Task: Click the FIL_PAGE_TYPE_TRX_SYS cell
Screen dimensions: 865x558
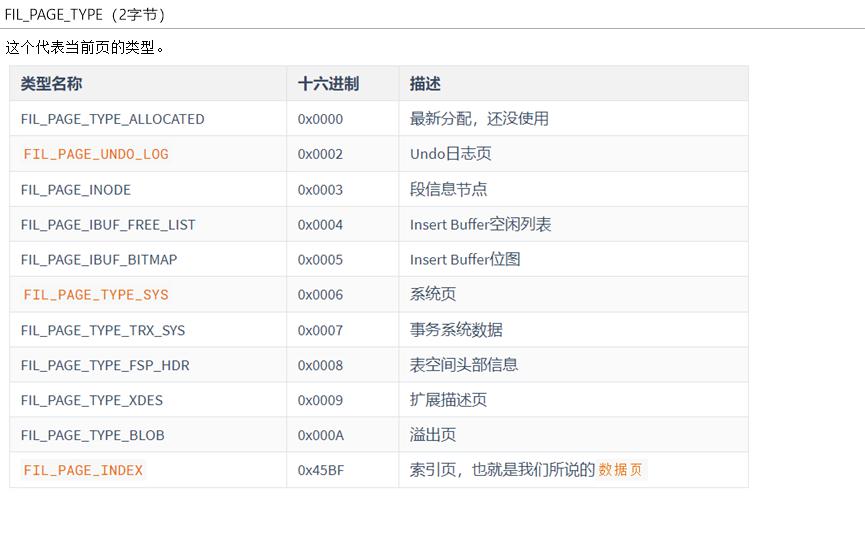Action: pyautogui.click(x=103, y=330)
